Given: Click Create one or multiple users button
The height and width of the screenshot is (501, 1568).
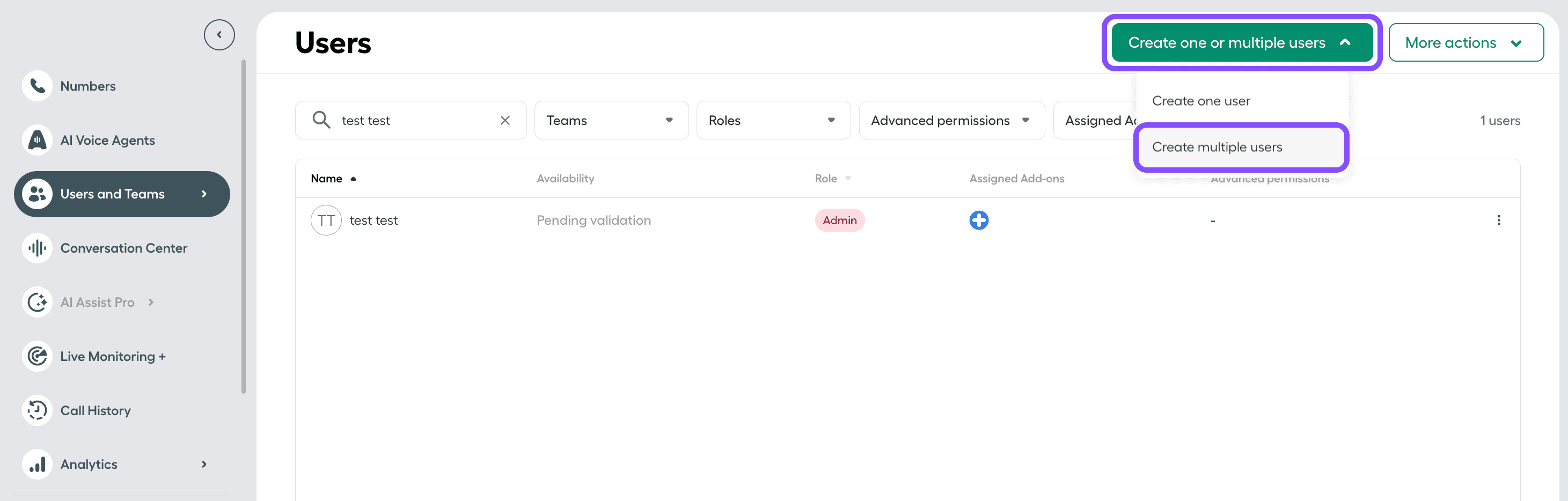Looking at the screenshot, I should pyautogui.click(x=1242, y=42).
